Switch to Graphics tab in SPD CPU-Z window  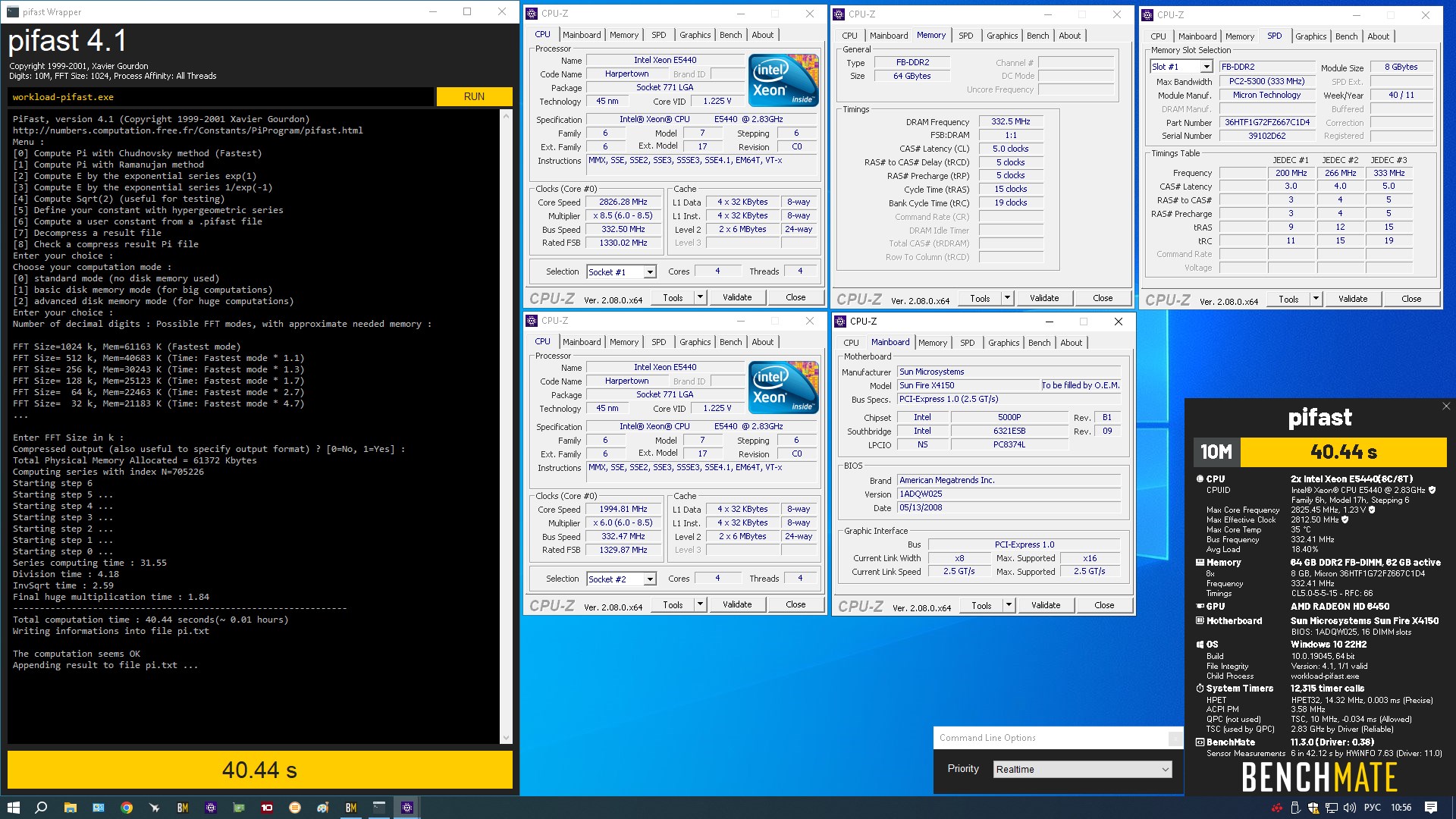pos(1310,36)
